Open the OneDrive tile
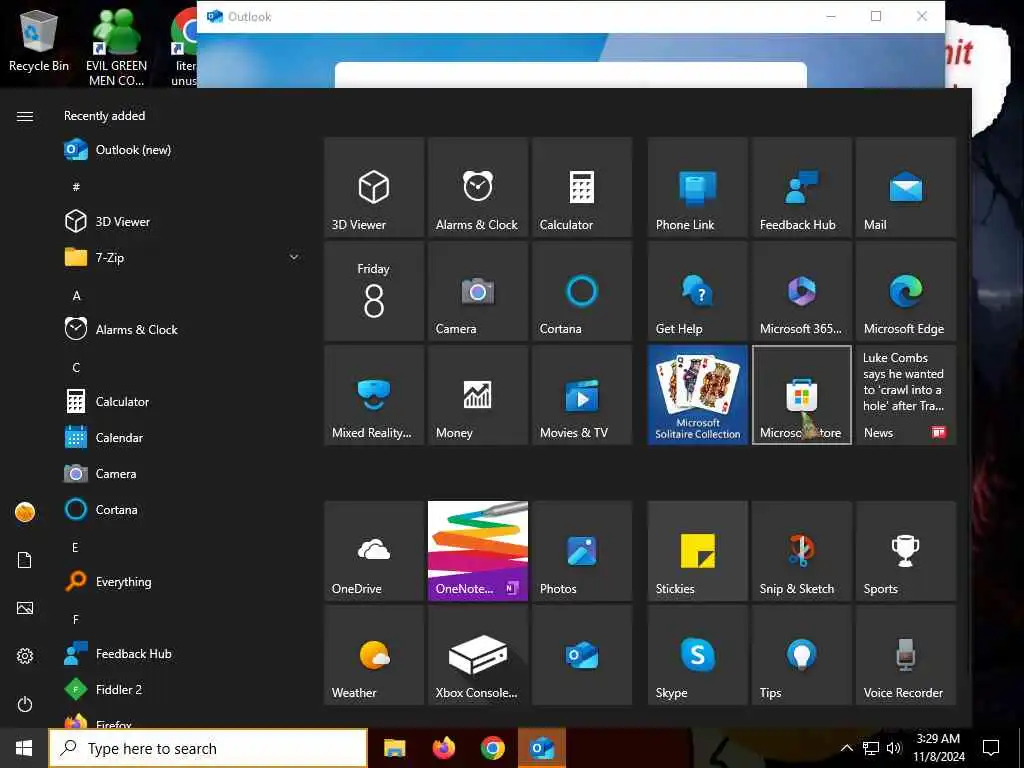 pos(374,551)
